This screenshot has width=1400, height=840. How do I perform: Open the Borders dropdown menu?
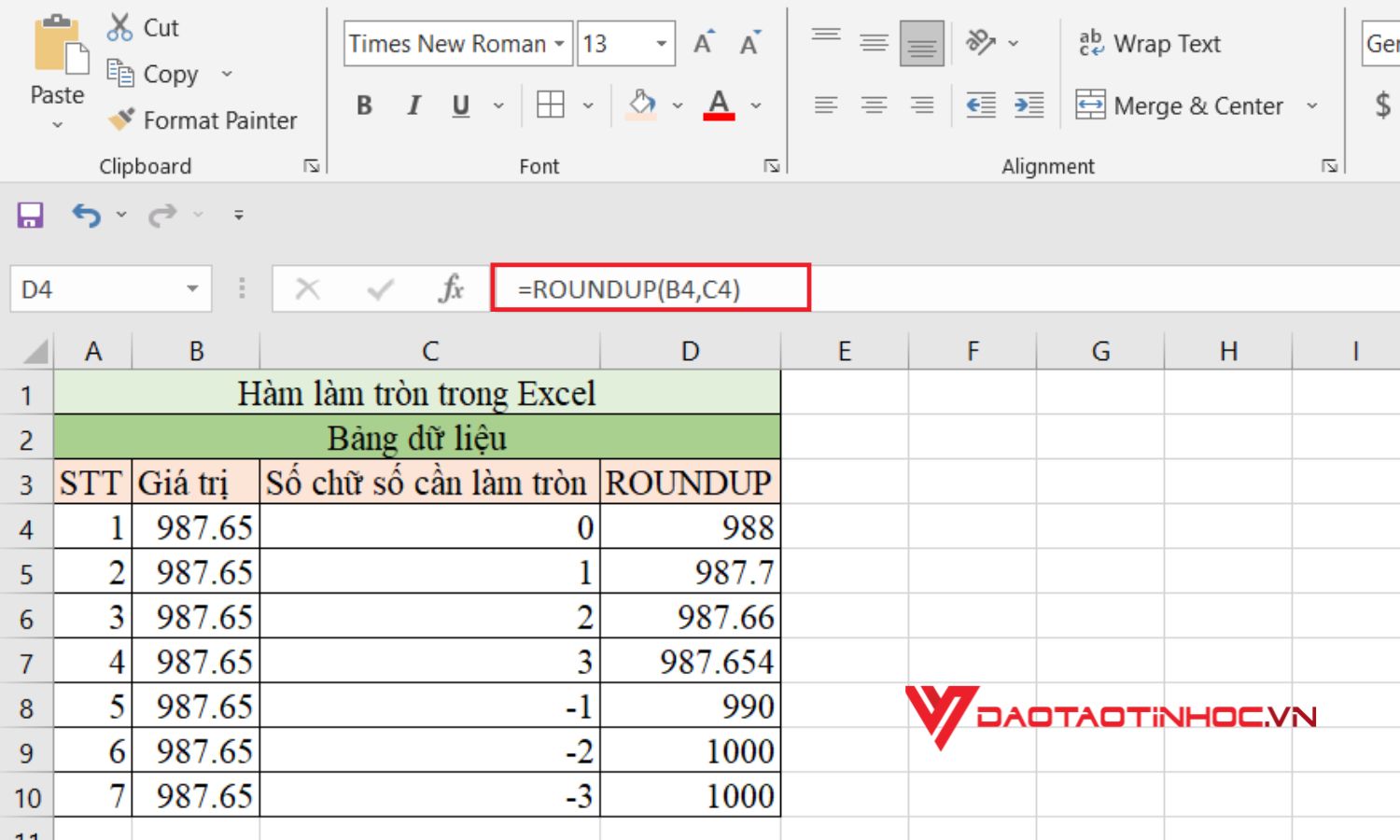click(x=588, y=105)
